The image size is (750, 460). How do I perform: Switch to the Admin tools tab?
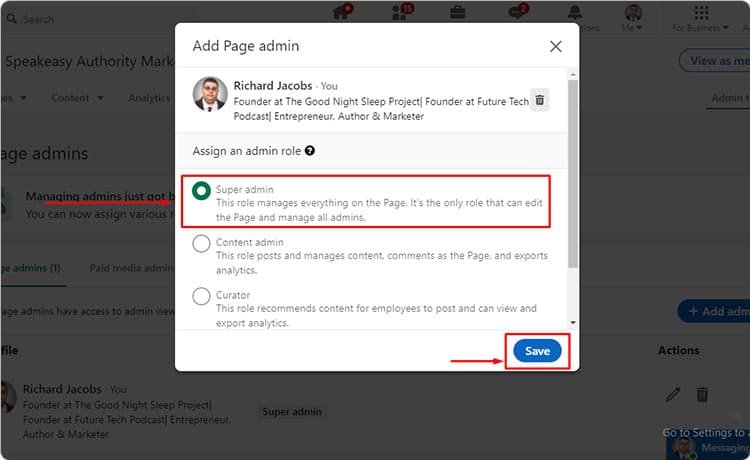(730, 98)
